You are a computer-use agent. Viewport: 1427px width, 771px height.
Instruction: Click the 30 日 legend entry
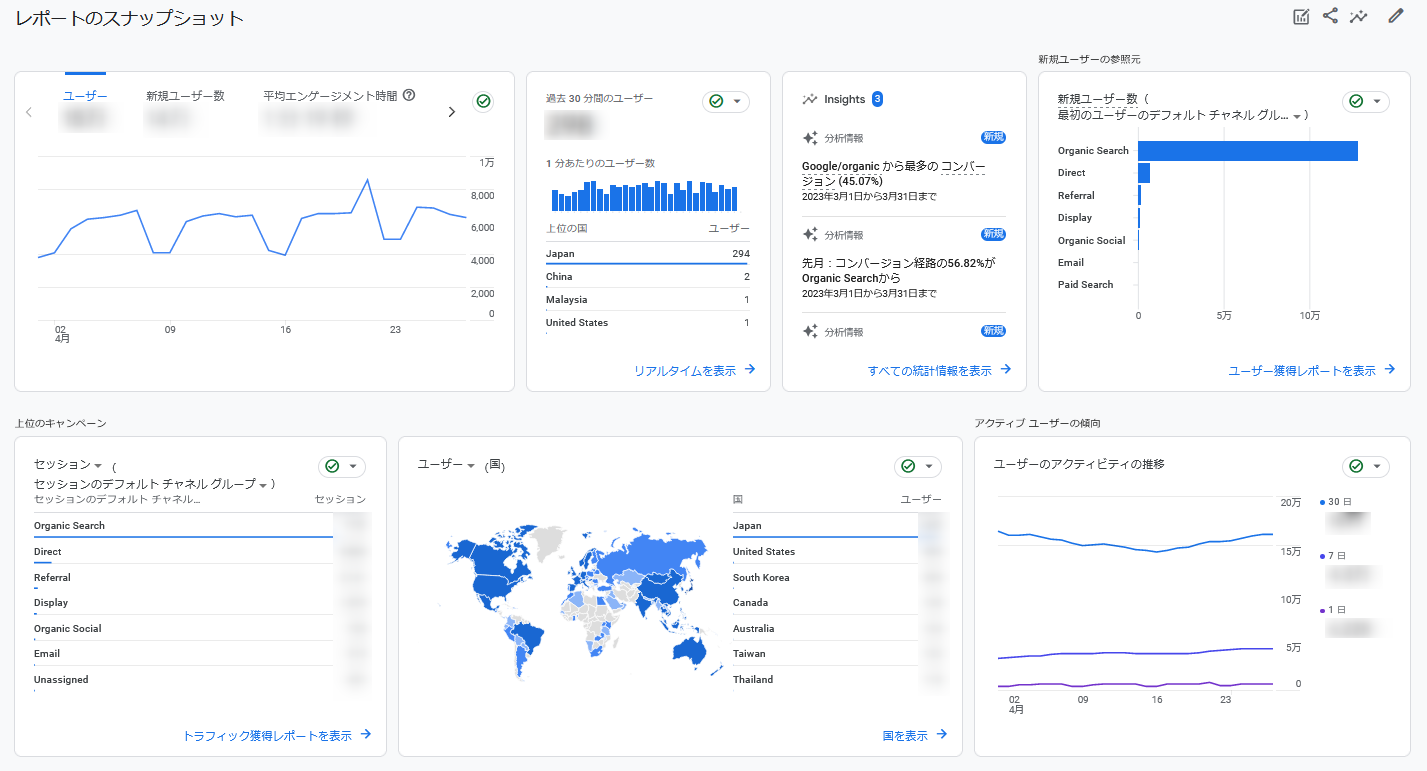pyautogui.click(x=1335, y=502)
